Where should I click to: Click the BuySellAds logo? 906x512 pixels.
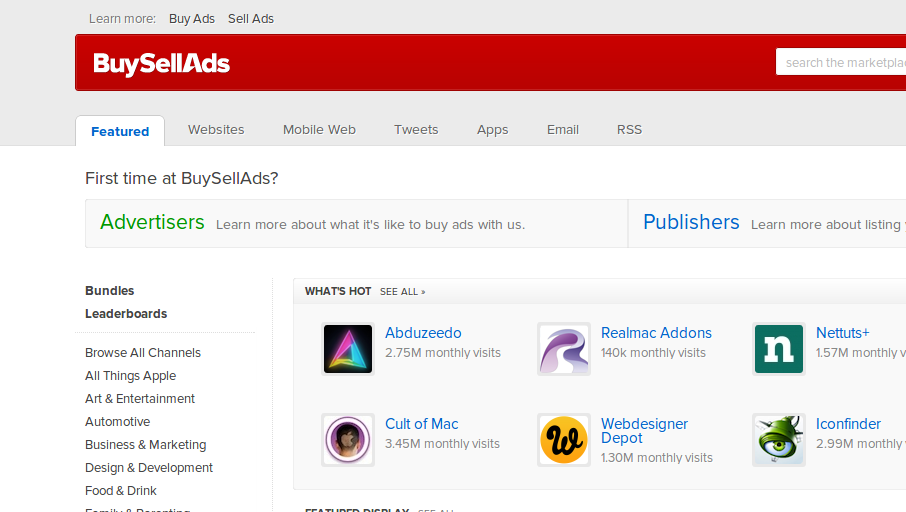tap(161, 64)
